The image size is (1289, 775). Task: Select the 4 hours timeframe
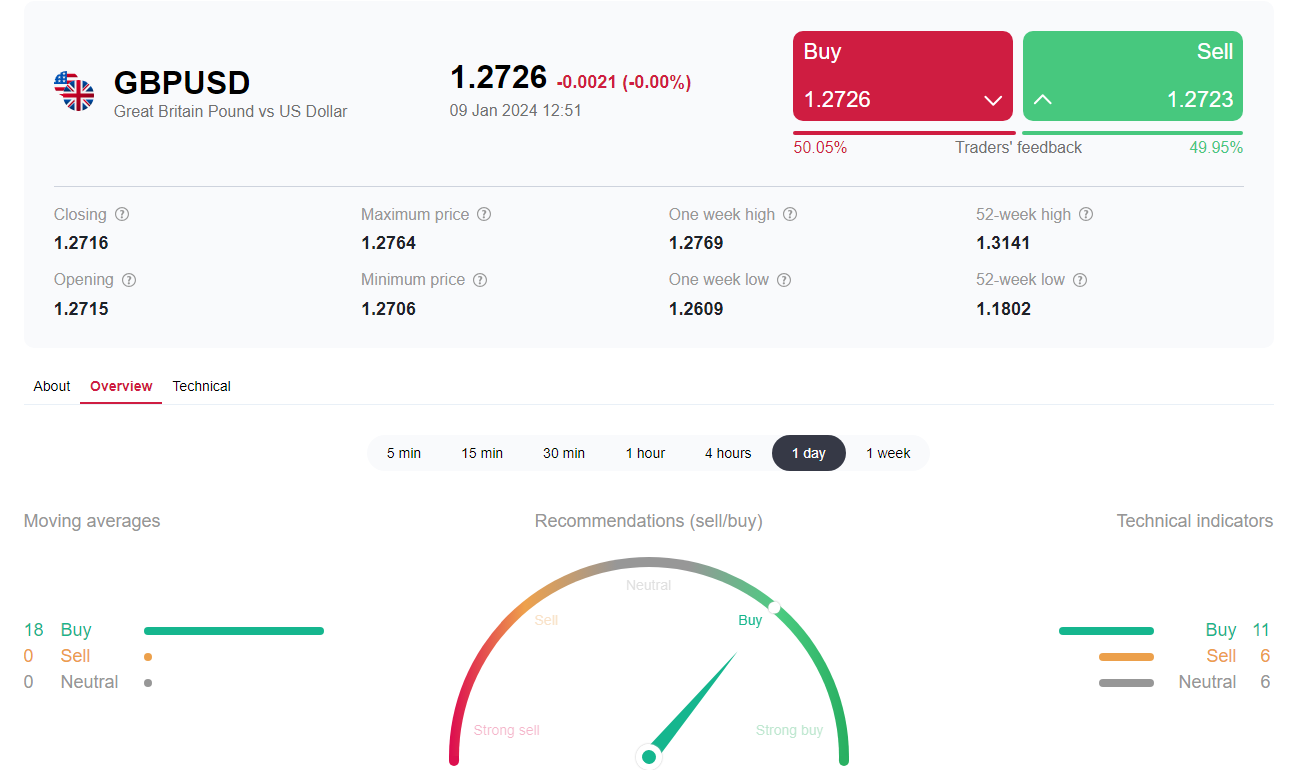tap(728, 453)
